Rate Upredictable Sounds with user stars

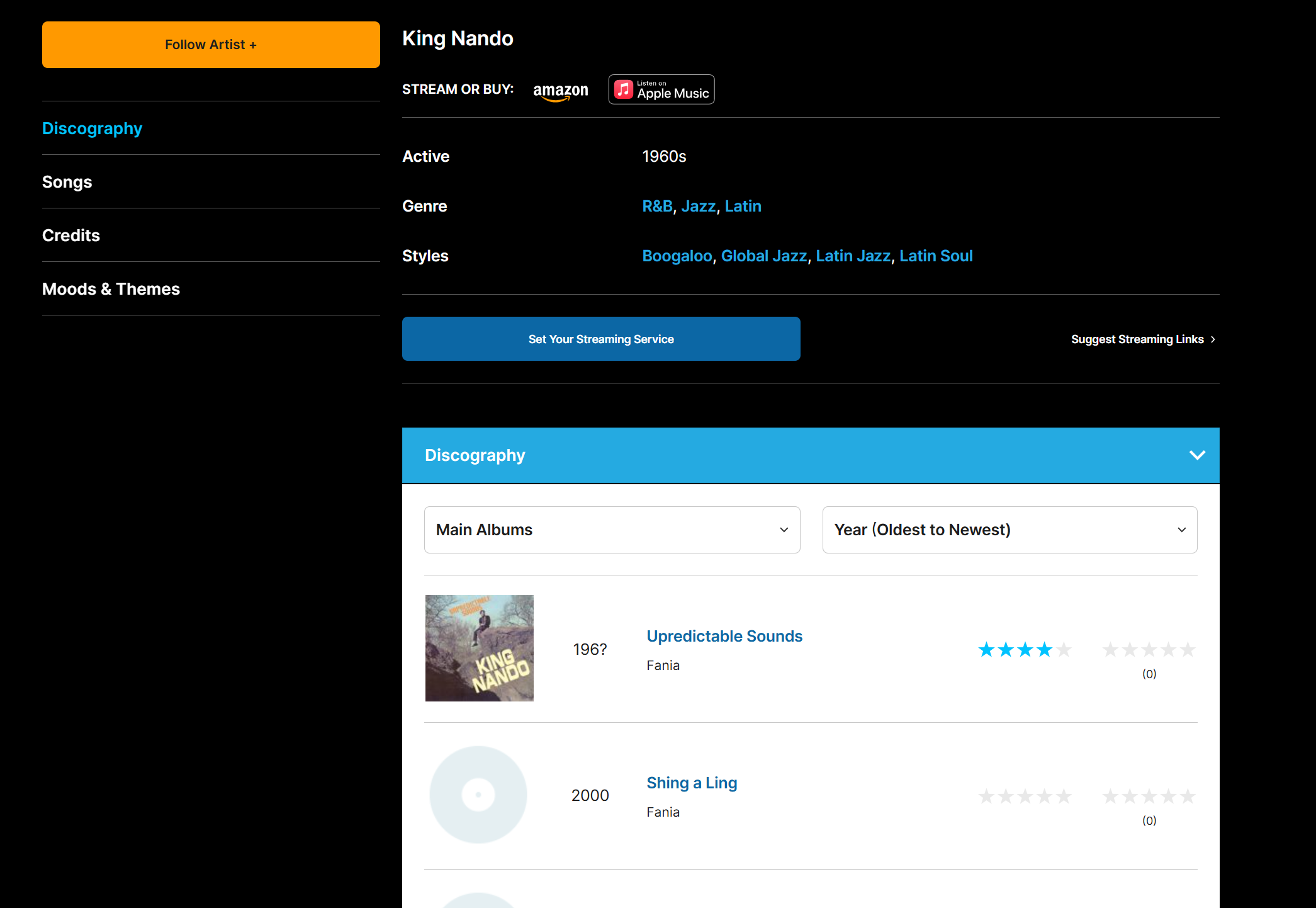[x=1149, y=649]
